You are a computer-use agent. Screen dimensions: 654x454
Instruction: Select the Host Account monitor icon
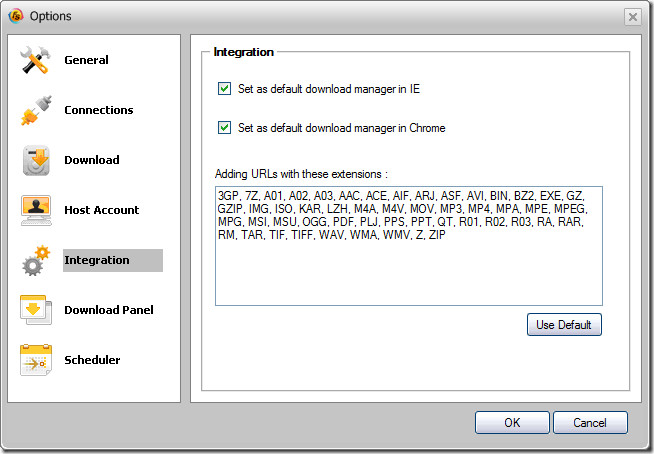coord(36,210)
